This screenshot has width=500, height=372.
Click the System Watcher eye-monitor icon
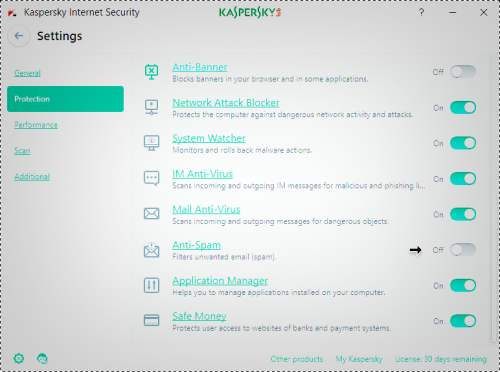[151, 143]
